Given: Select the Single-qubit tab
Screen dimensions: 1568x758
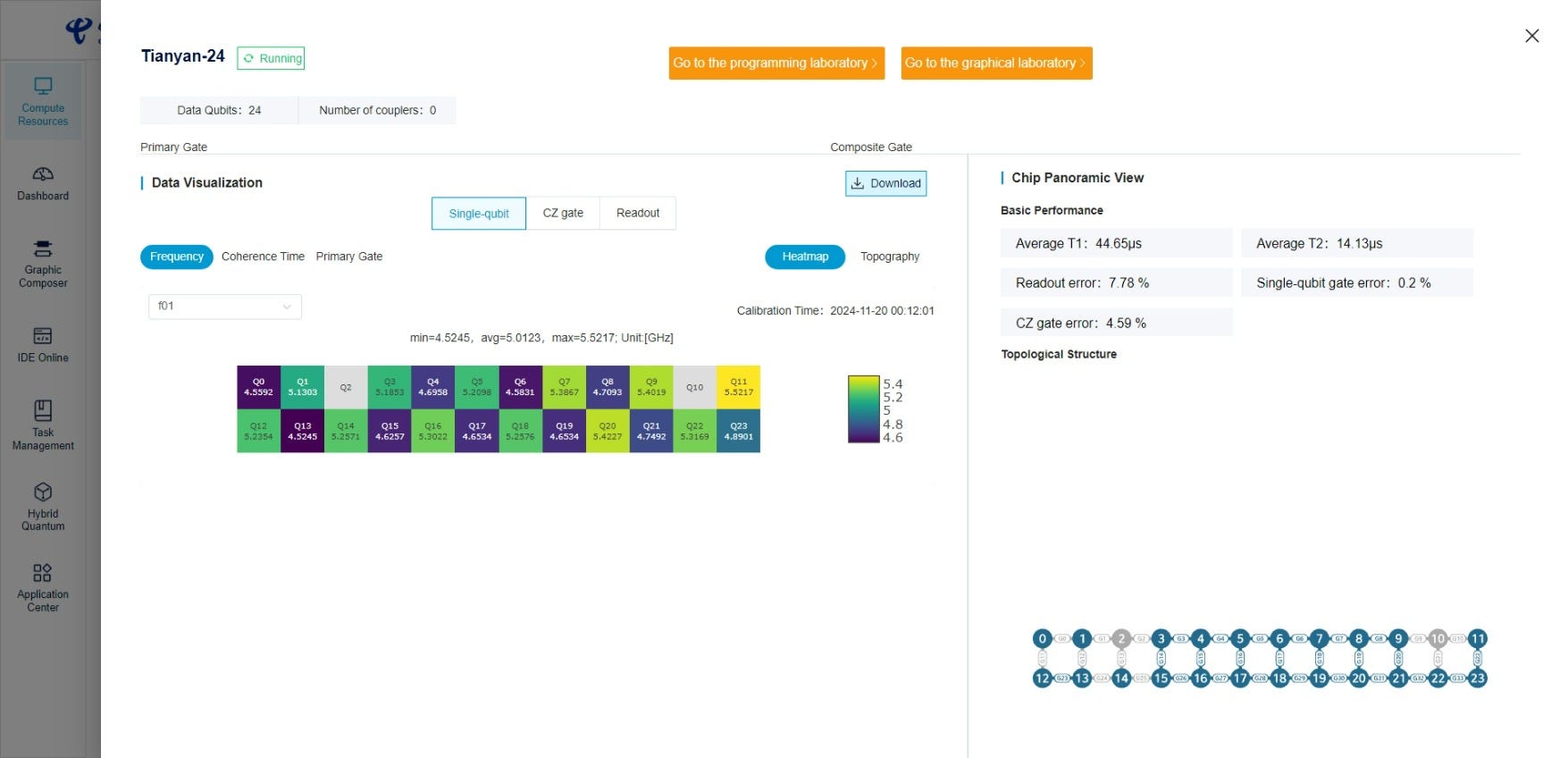Looking at the screenshot, I should pos(479,214).
